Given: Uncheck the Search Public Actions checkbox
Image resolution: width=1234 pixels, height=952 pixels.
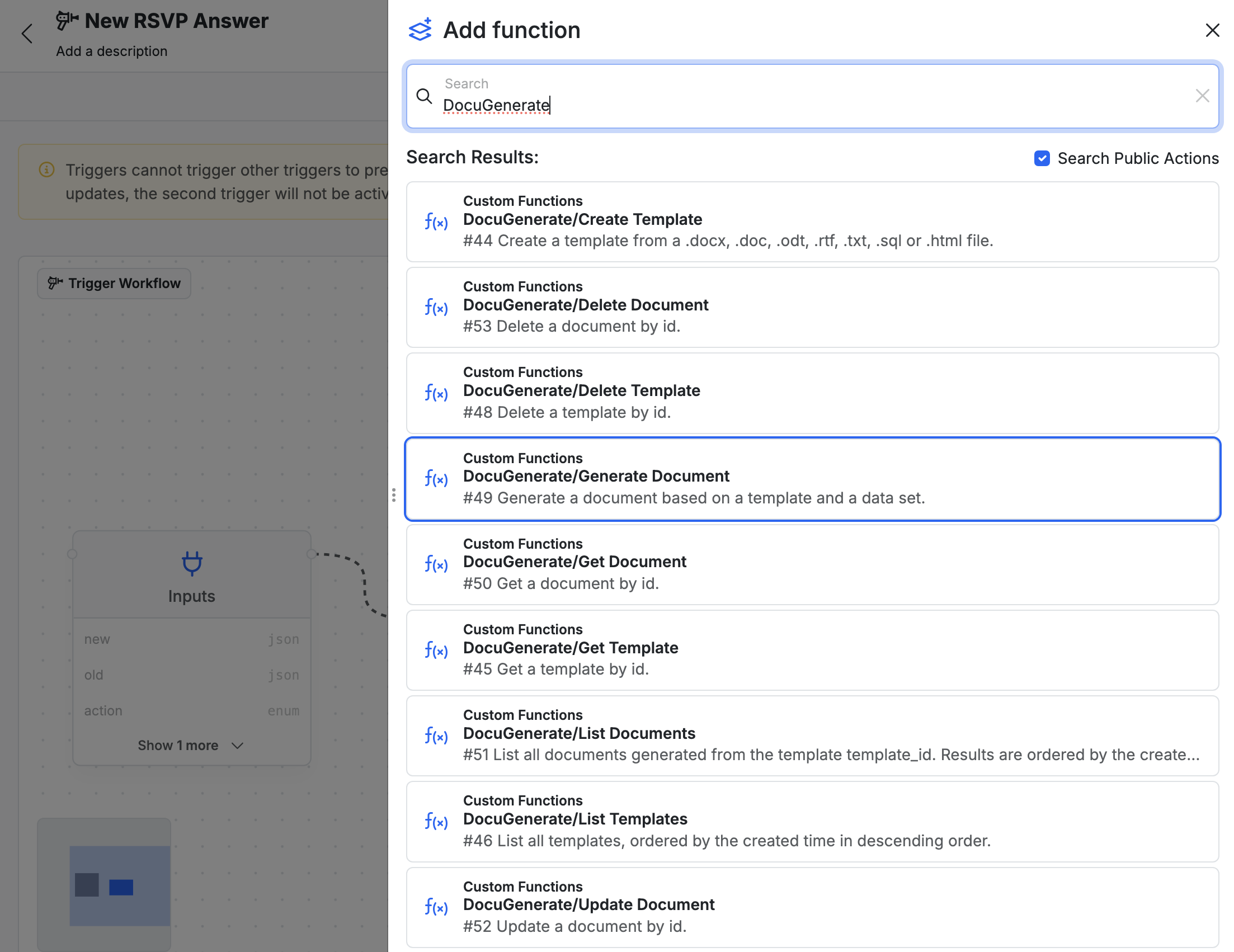Looking at the screenshot, I should (1043, 159).
